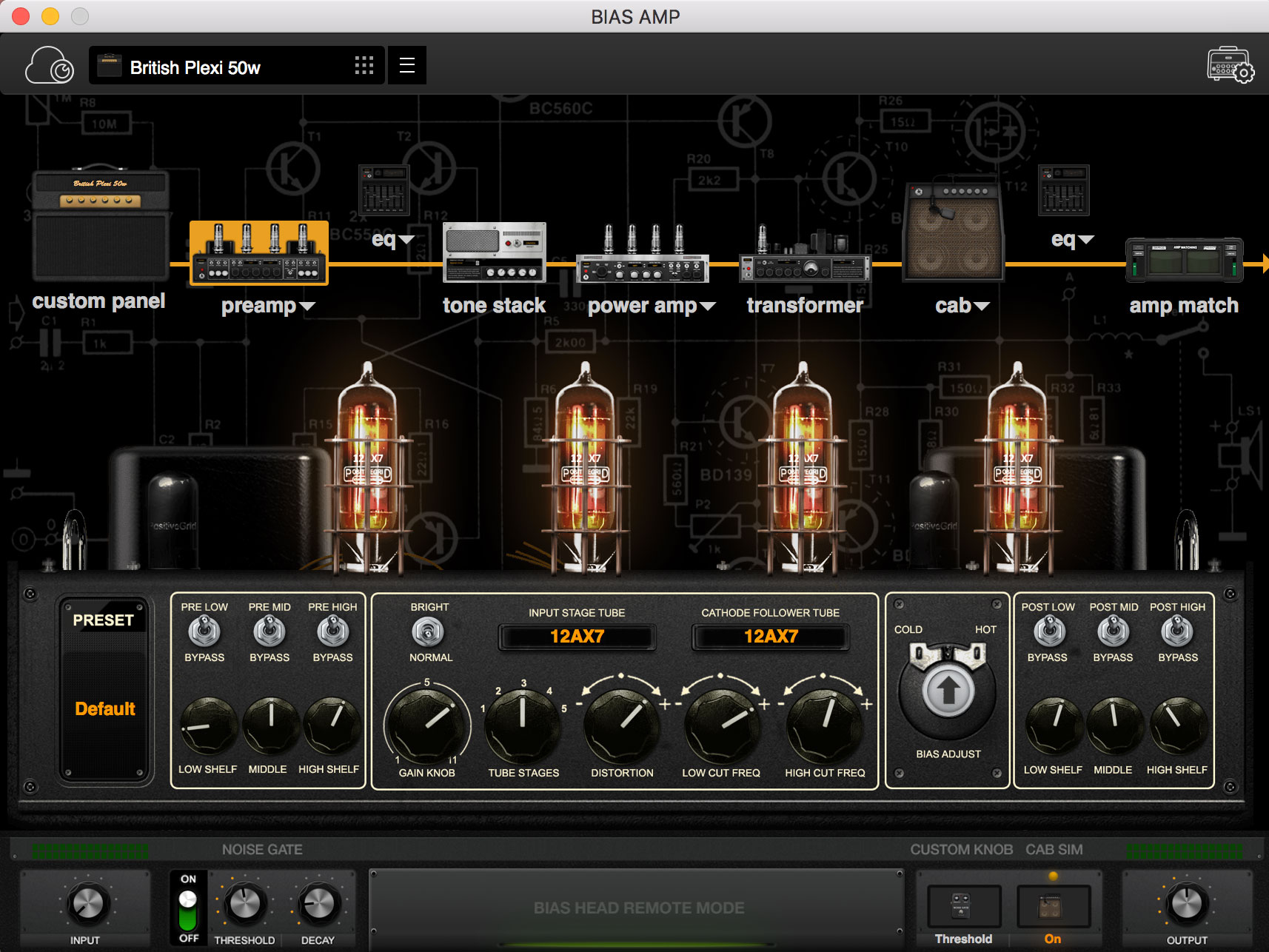Open the cab dropdown menu
Viewport: 1269px width, 952px height.
pyautogui.click(x=962, y=306)
